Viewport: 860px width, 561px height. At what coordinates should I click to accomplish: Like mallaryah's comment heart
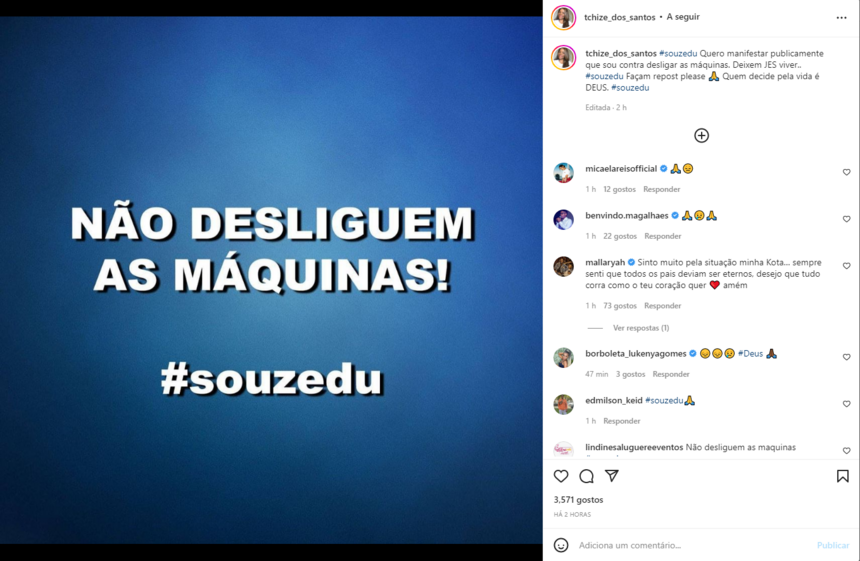[846, 266]
